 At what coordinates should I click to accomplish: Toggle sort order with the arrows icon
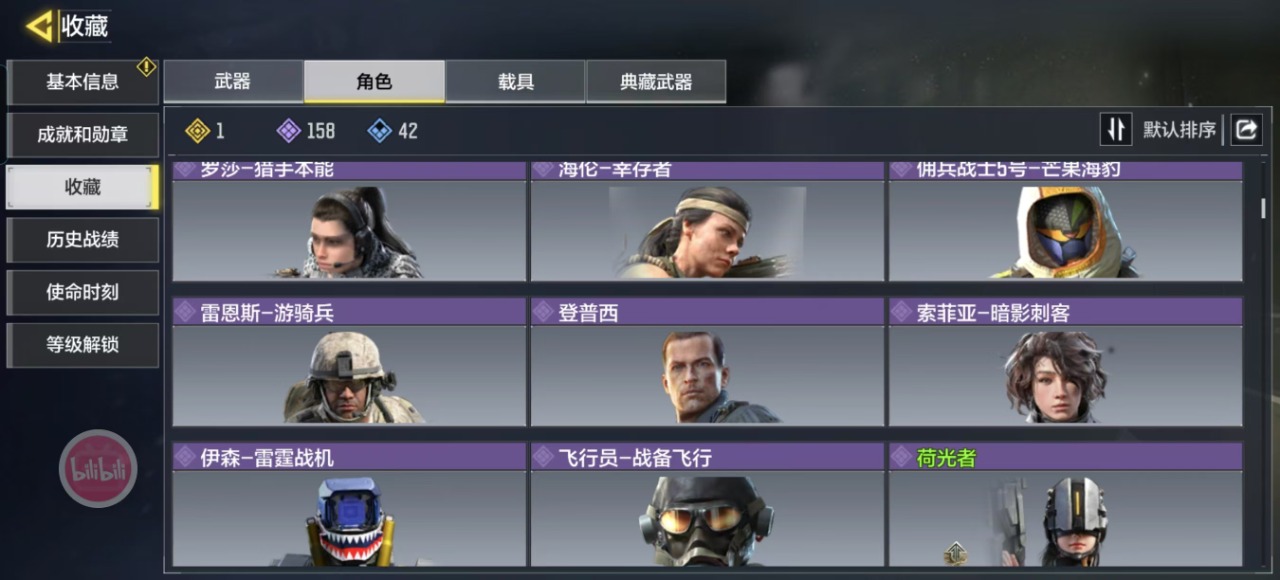(x=1115, y=129)
